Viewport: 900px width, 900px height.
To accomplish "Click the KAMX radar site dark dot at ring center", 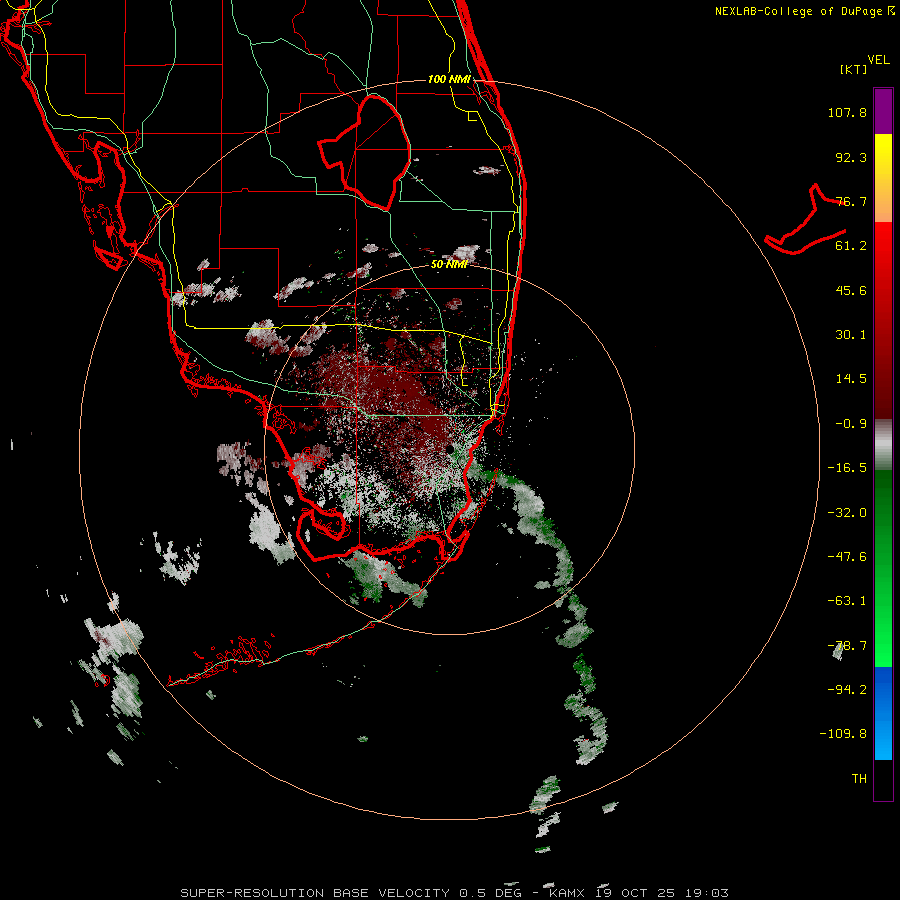I will (x=450, y=448).
